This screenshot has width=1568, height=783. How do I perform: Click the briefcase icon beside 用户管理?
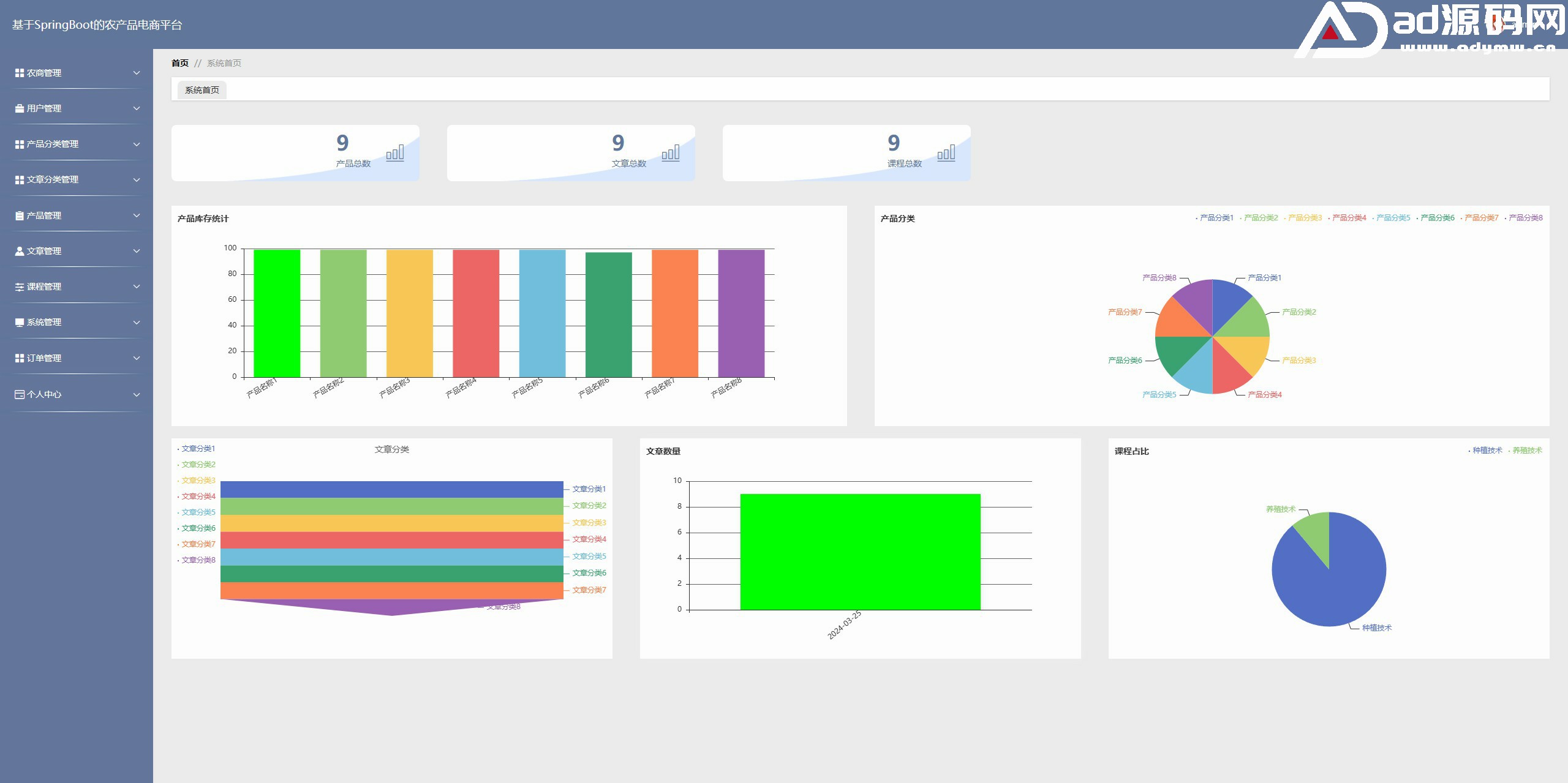point(20,108)
